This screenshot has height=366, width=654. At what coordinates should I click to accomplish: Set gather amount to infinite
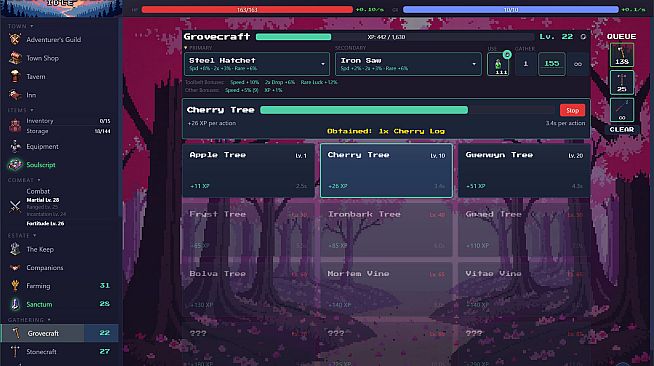point(578,64)
